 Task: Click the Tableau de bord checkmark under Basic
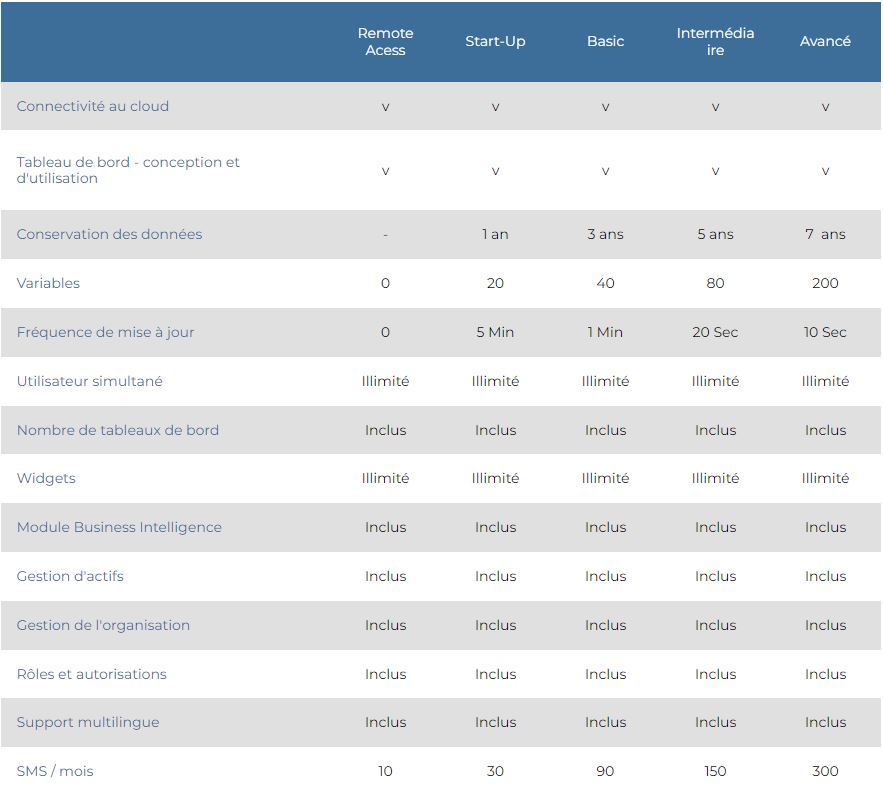pyautogui.click(x=605, y=171)
